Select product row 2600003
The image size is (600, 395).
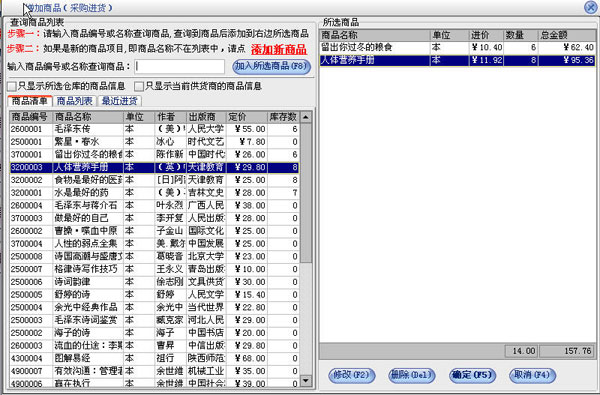pyautogui.click(x=155, y=345)
